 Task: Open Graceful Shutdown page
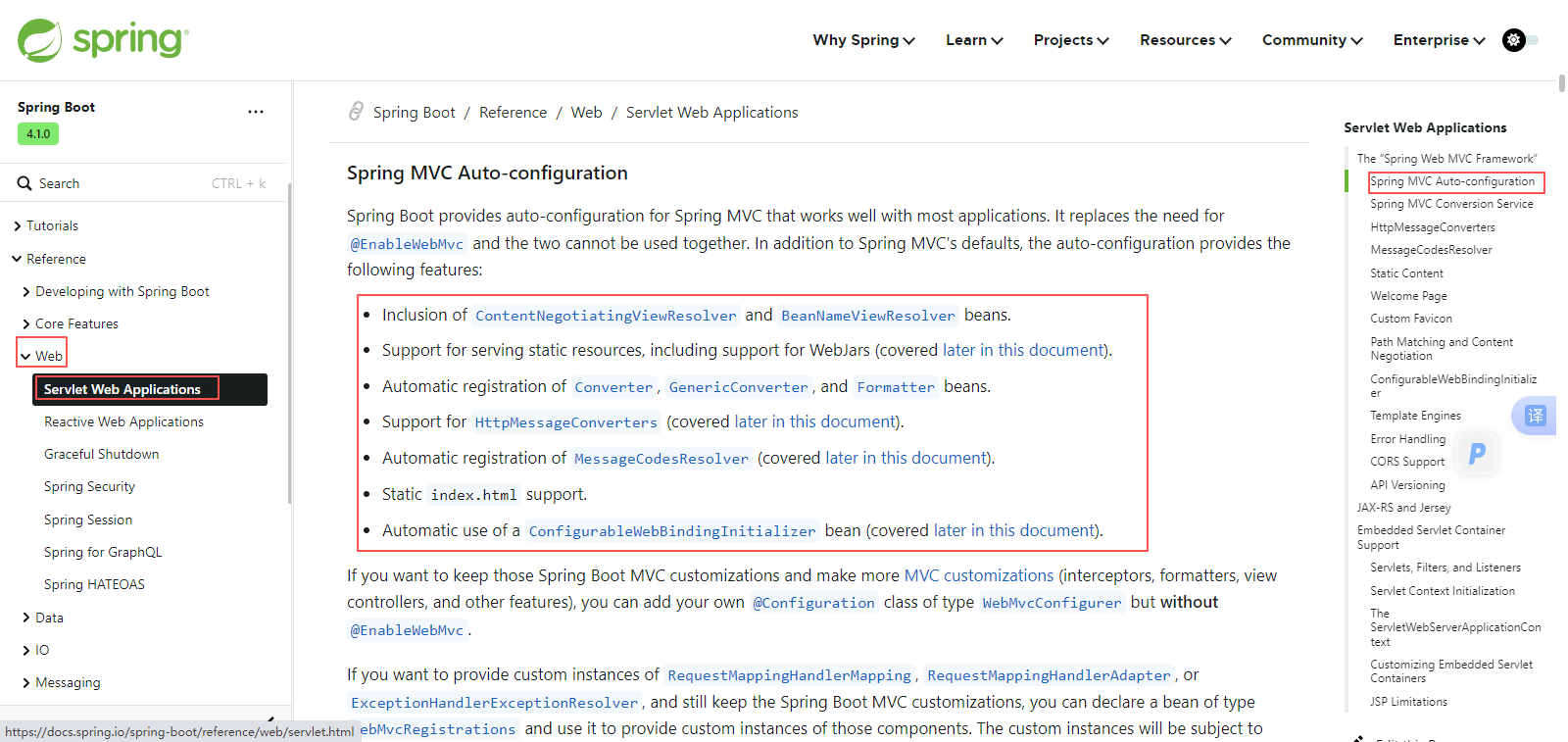[x=101, y=454]
